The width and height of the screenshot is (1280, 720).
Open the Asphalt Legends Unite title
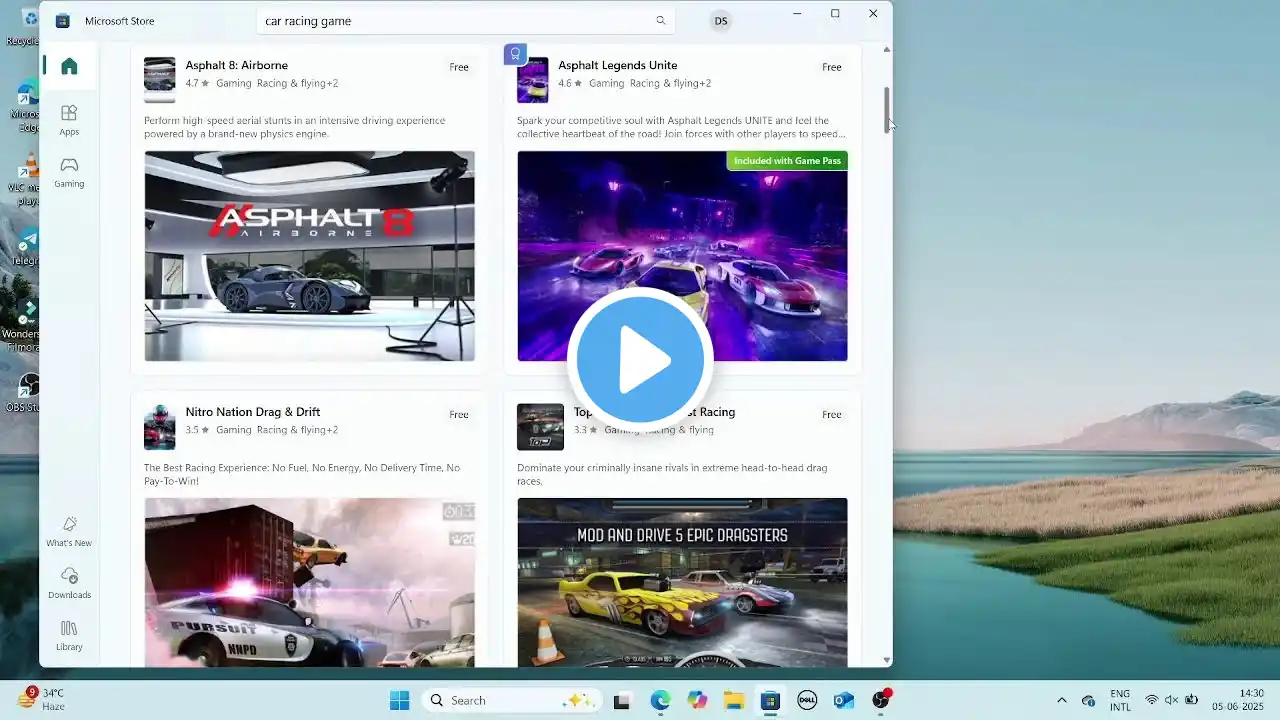tap(617, 65)
